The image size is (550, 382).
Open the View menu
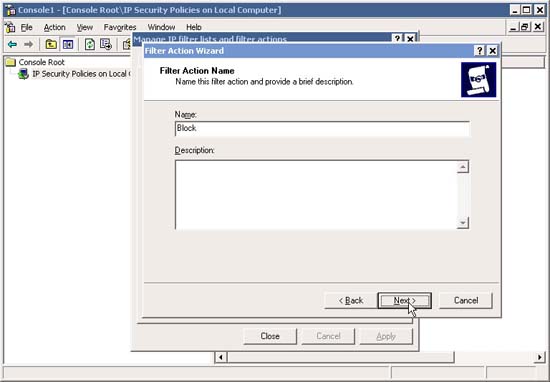click(85, 27)
